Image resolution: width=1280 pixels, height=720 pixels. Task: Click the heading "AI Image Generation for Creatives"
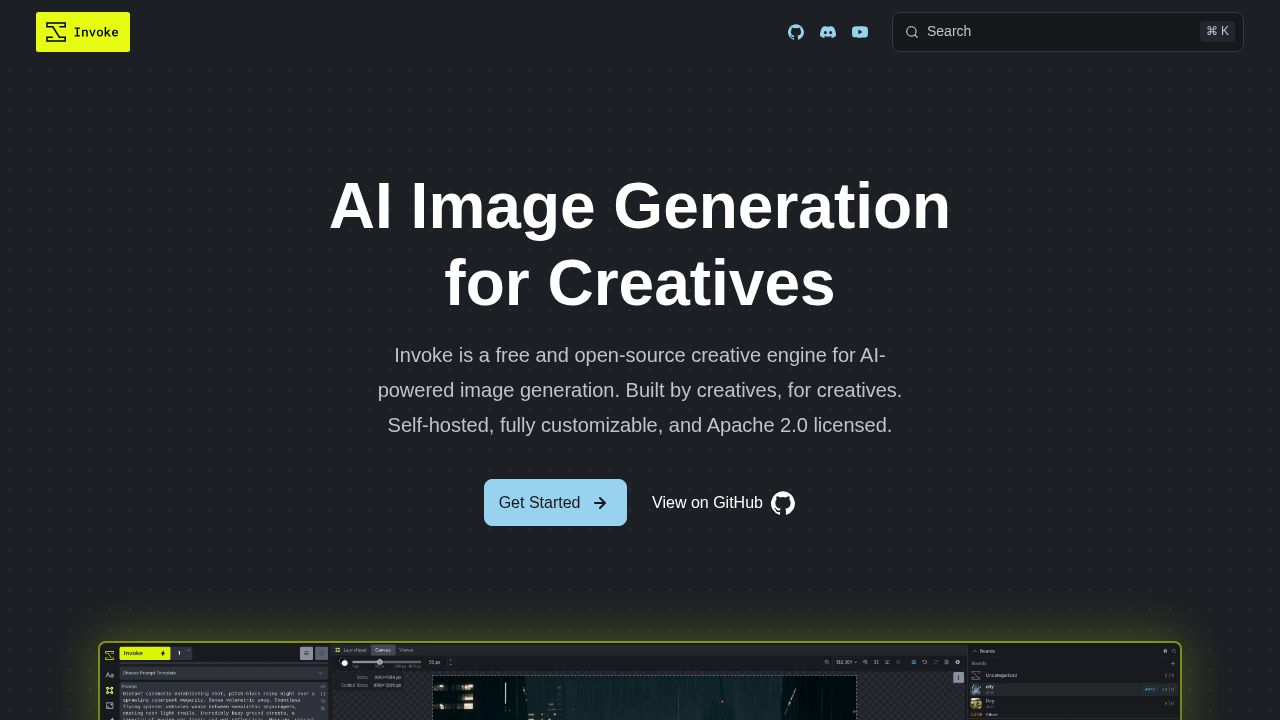click(x=640, y=244)
